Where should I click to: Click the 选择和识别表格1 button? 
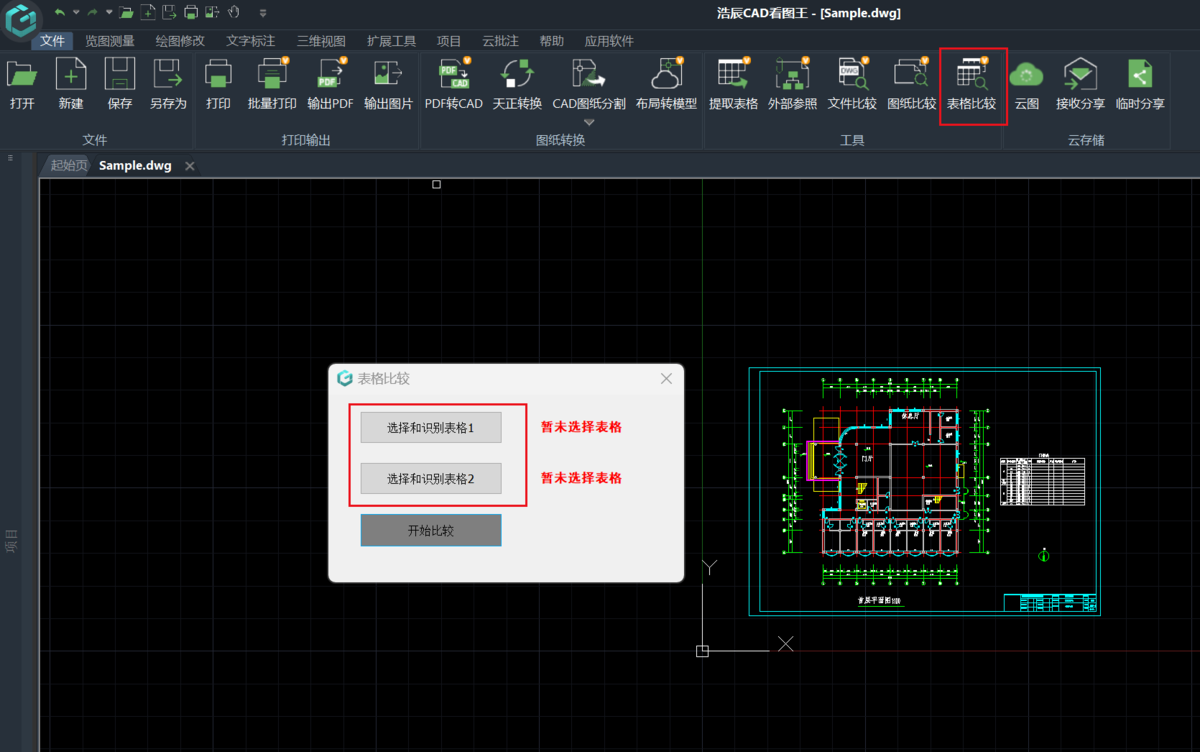(x=430, y=428)
